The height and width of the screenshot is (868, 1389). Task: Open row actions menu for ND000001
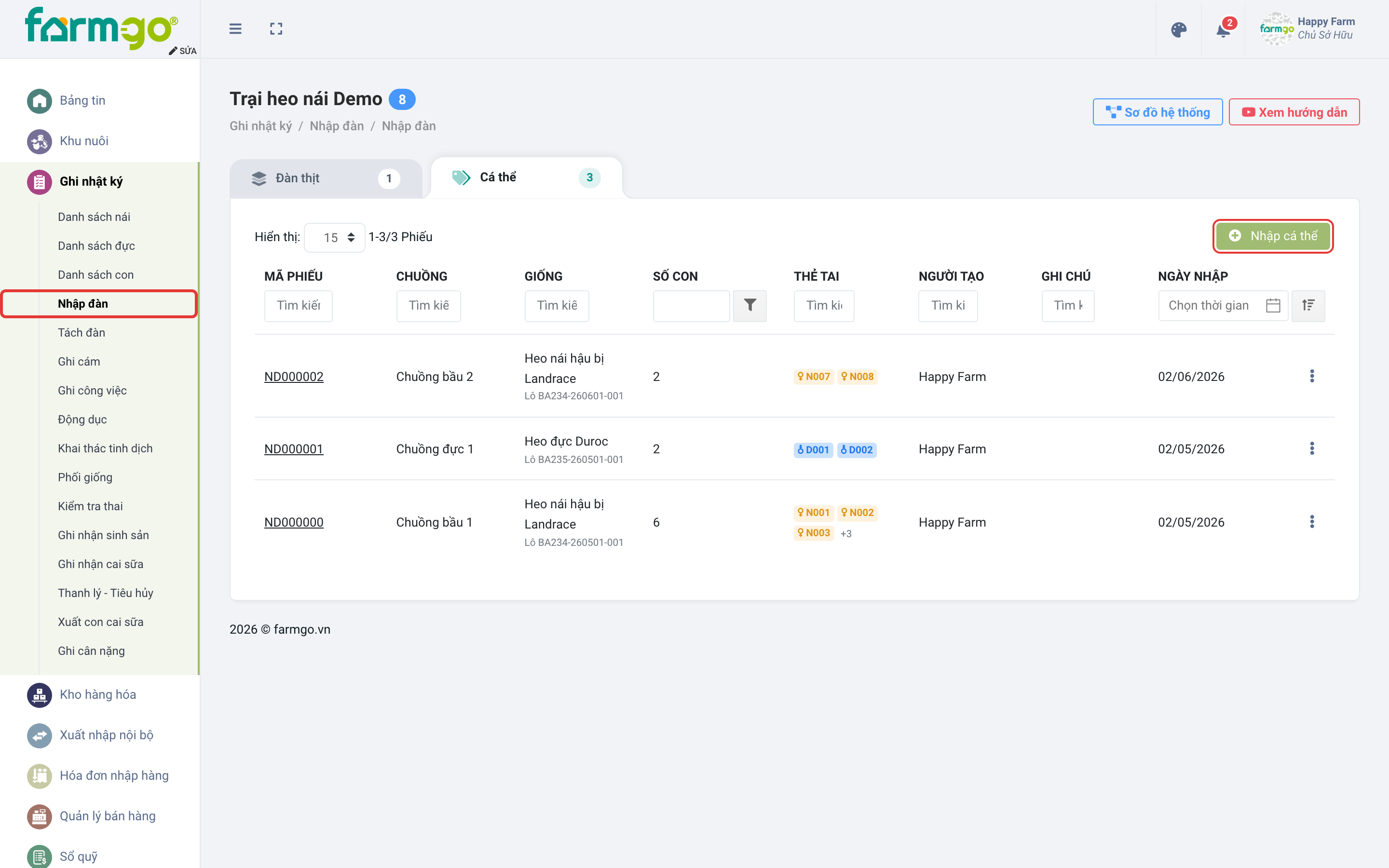1311,448
